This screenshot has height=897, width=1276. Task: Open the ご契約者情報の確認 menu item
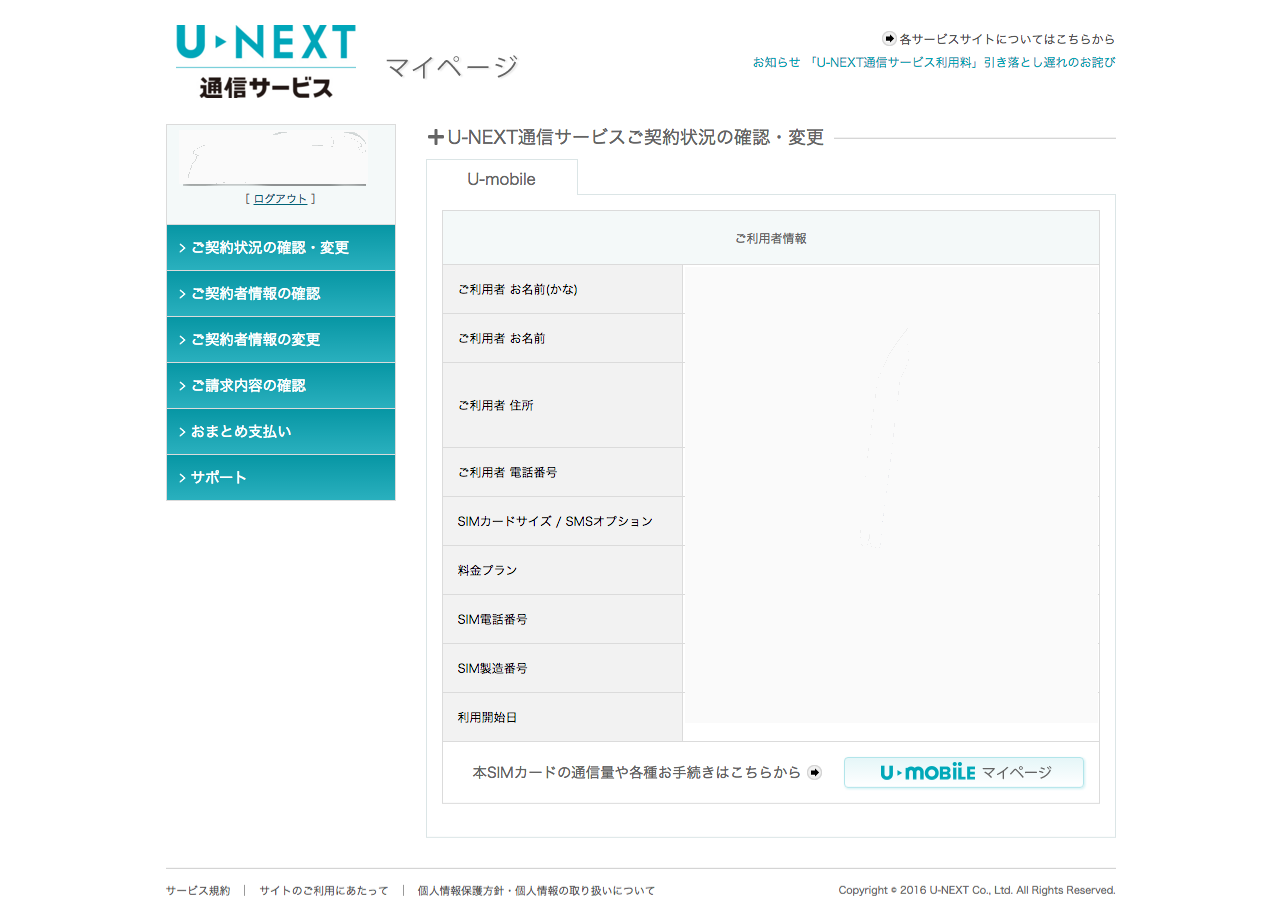point(281,294)
